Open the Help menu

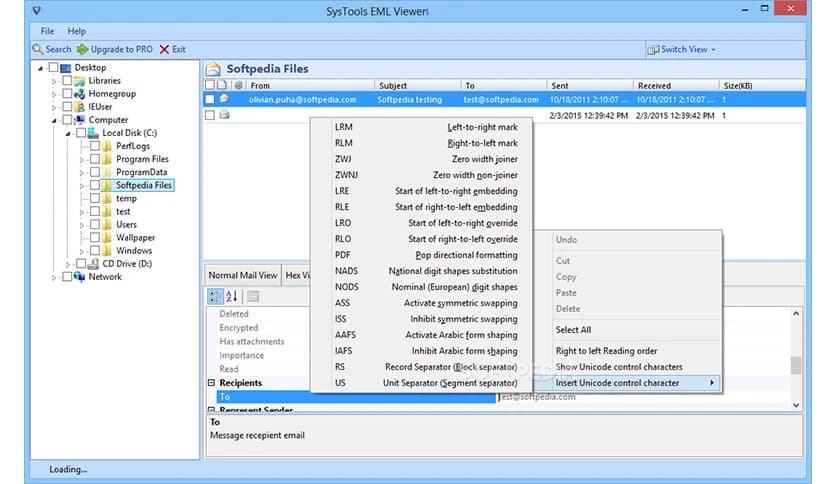(x=76, y=31)
